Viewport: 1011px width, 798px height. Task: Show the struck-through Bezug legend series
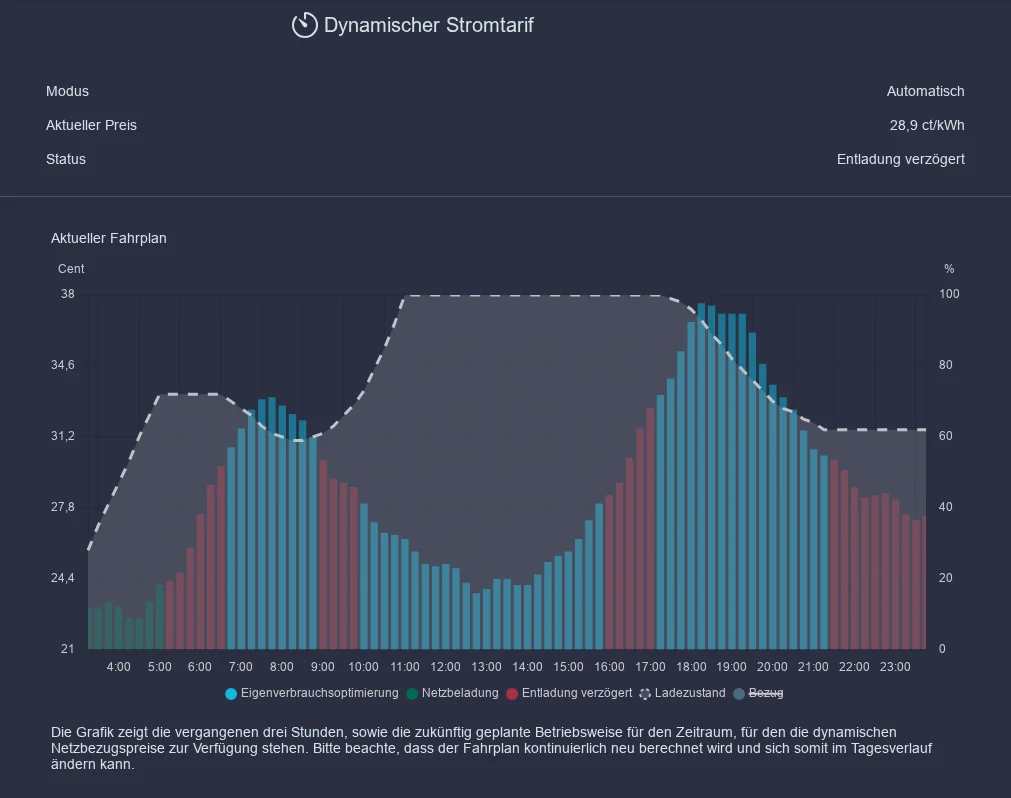[758, 694]
